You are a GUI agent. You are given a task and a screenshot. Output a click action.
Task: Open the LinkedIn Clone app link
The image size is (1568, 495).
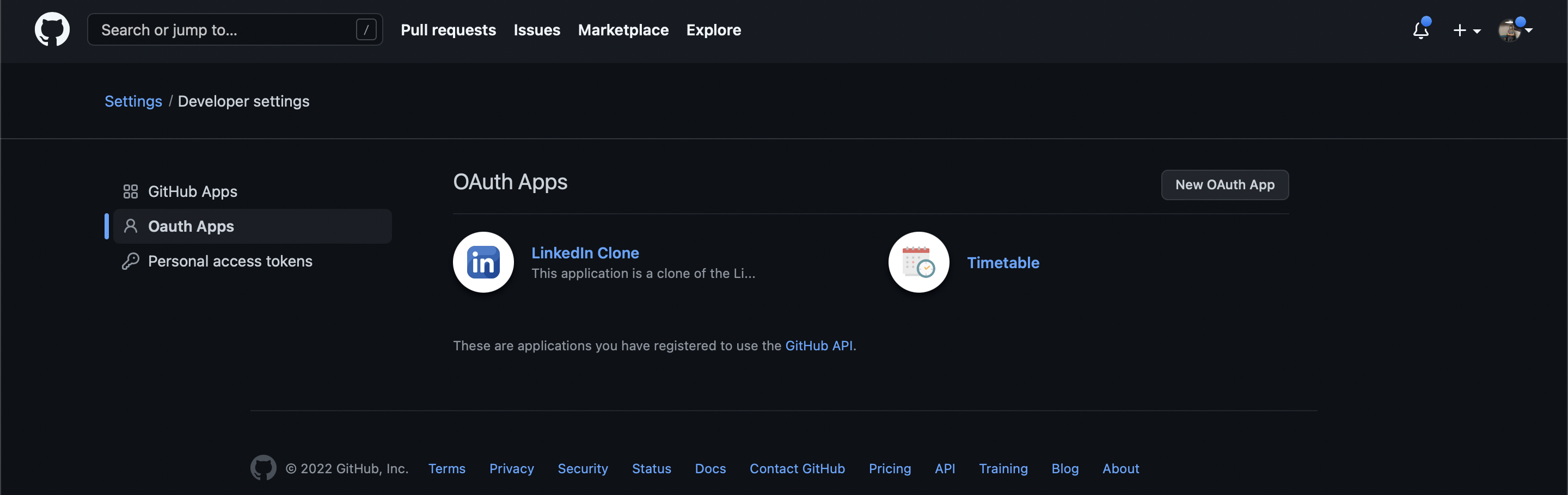(x=585, y=252)
